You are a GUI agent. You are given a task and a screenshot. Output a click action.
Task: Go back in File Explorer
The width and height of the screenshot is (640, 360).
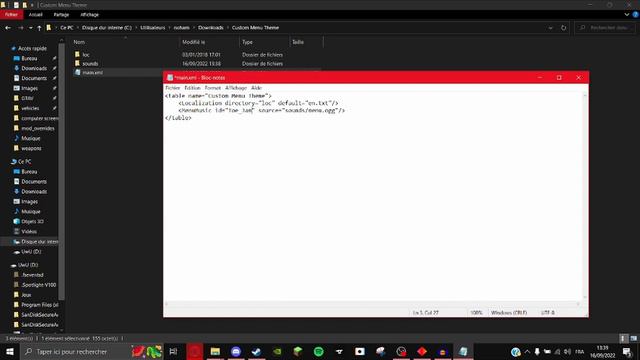click(x=8, y=28)
